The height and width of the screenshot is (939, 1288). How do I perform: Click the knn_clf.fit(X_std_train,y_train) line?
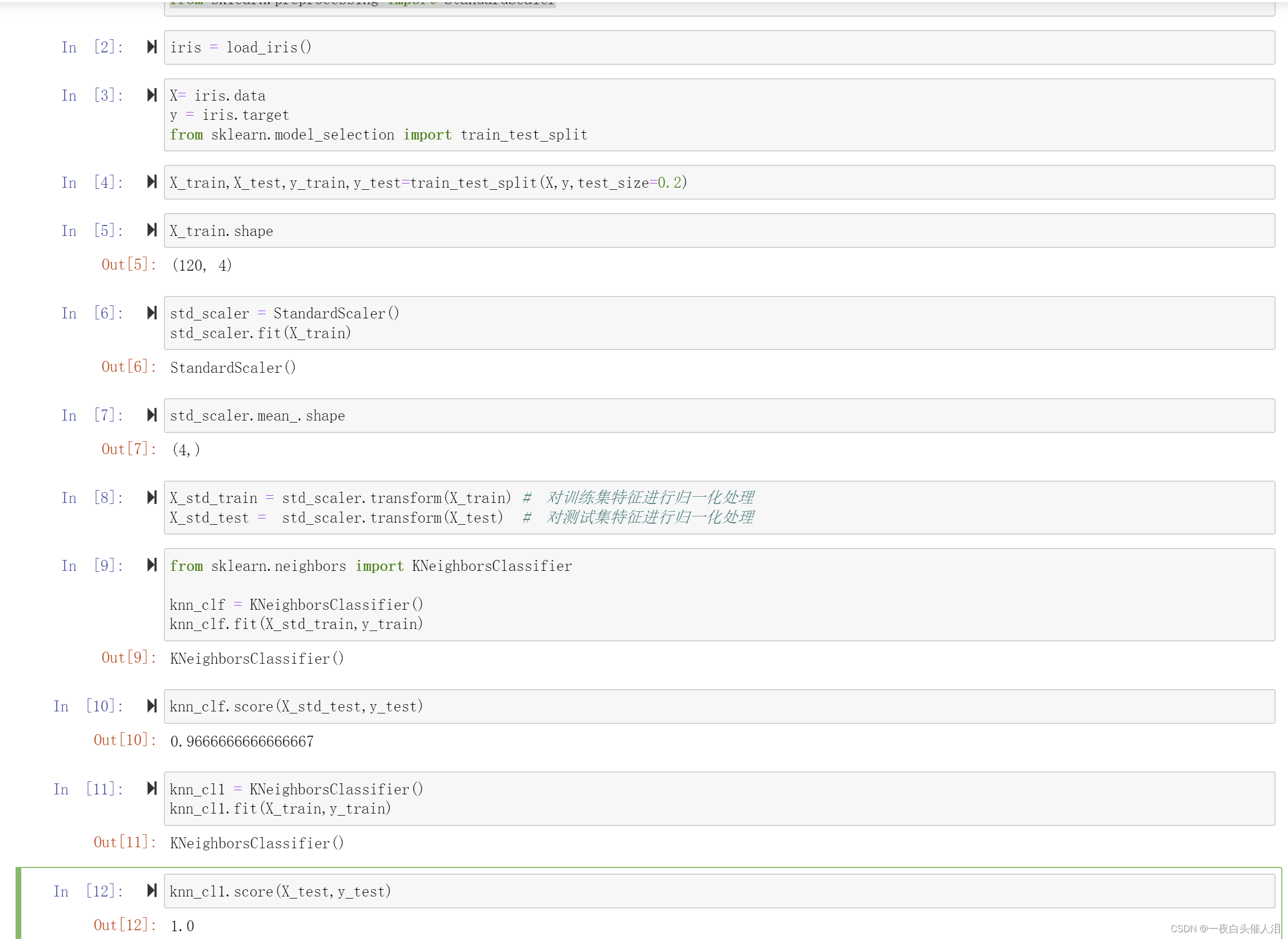coord(296,624)
